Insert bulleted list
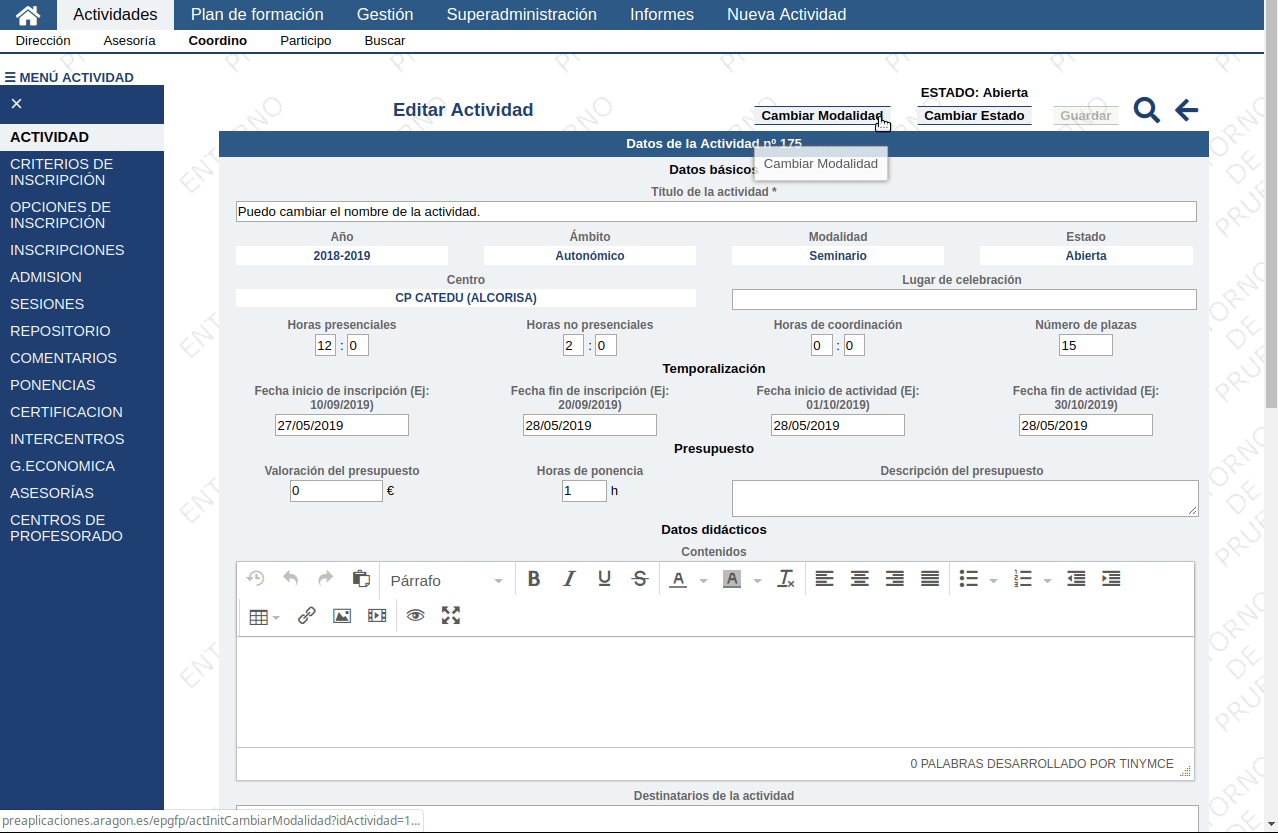The image size is (1278, 833). pyautogui.click(x=968, y=579)
